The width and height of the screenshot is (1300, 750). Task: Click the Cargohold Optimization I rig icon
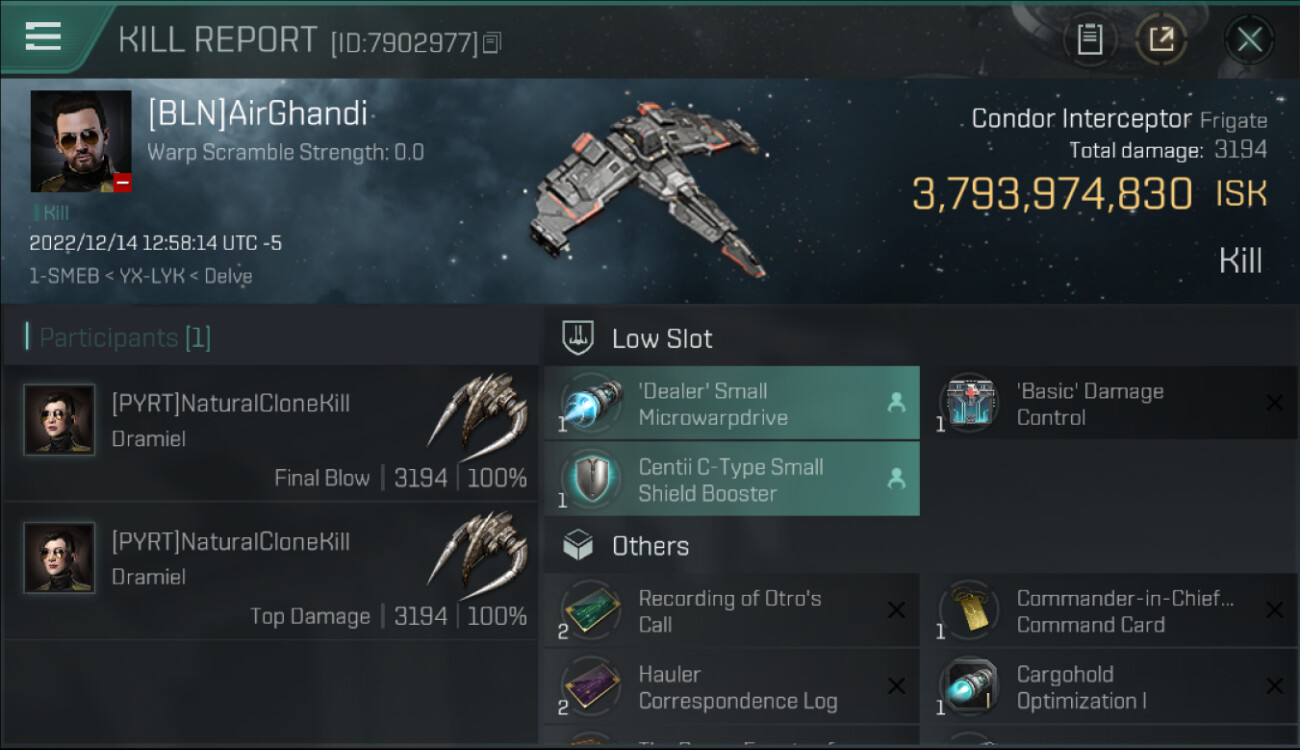tap(968, 687)
